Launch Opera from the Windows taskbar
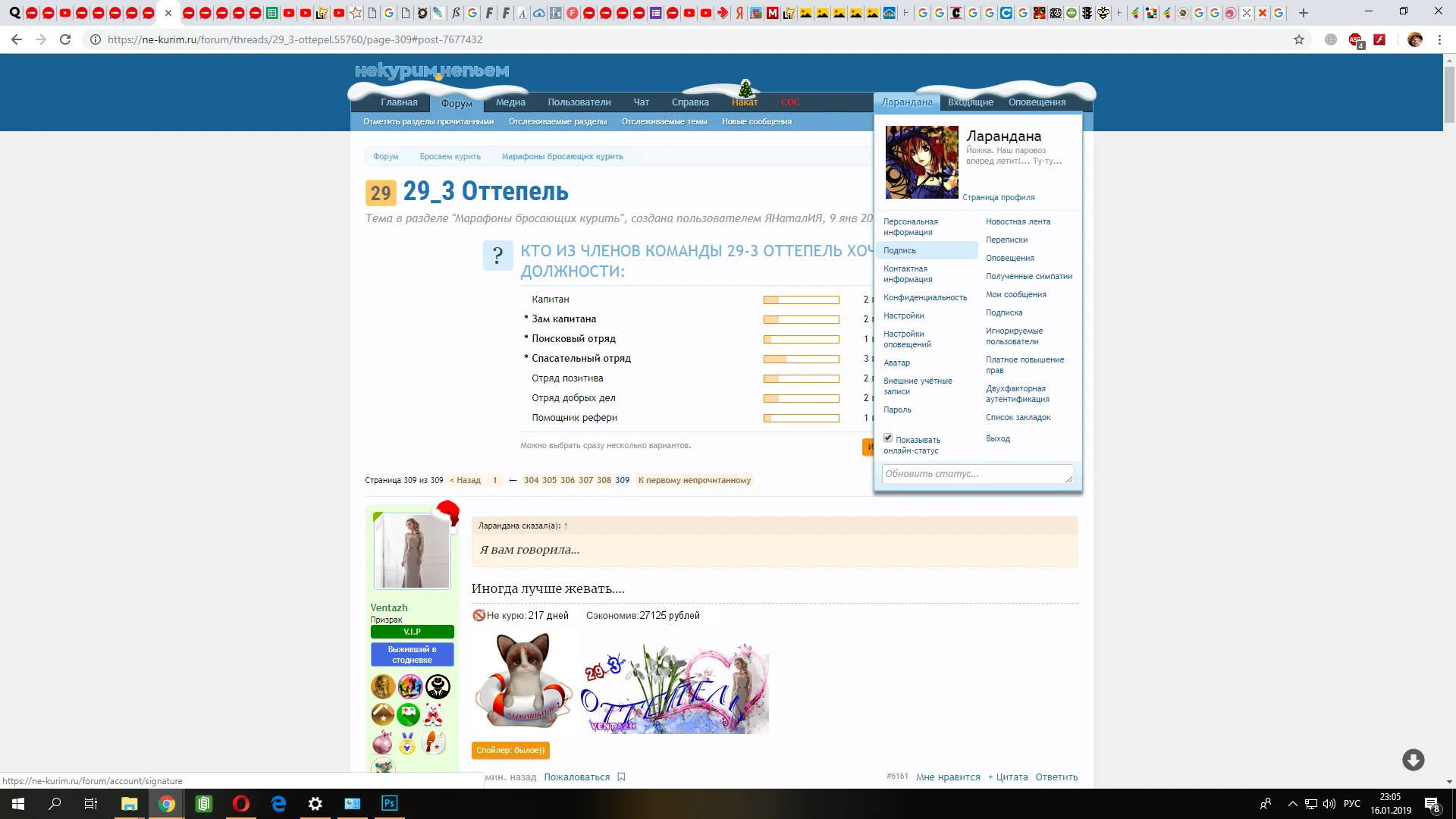1456x819 pixels. [241, 804]
